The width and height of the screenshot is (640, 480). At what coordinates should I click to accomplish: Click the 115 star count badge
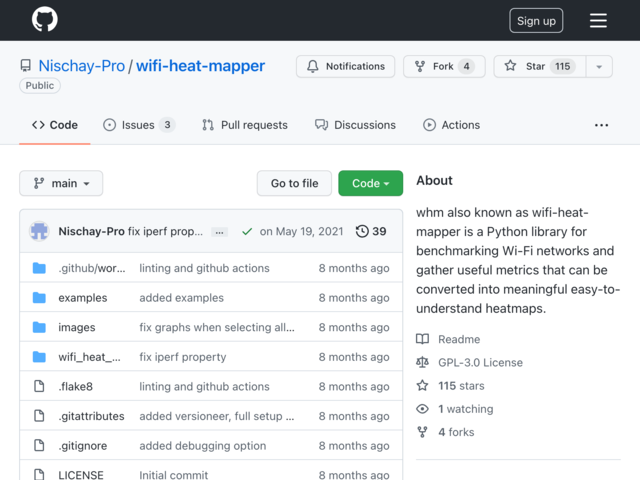(562, 66)
